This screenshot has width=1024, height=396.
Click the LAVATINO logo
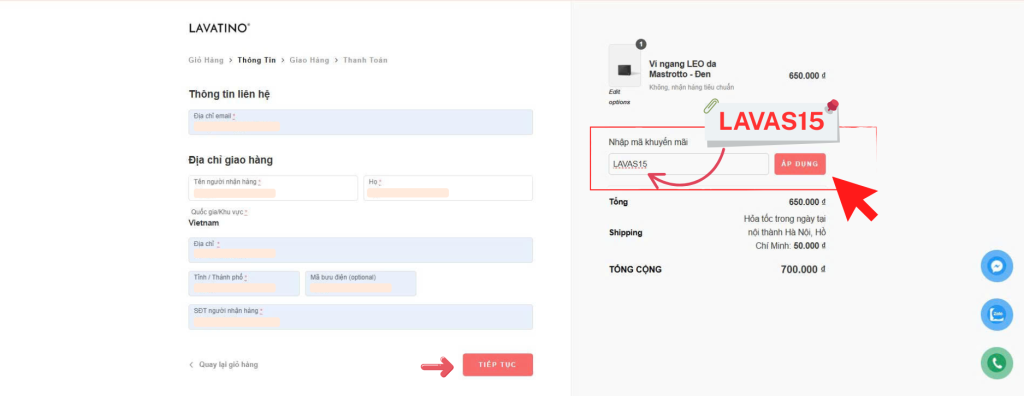click(x=219, y=28)
